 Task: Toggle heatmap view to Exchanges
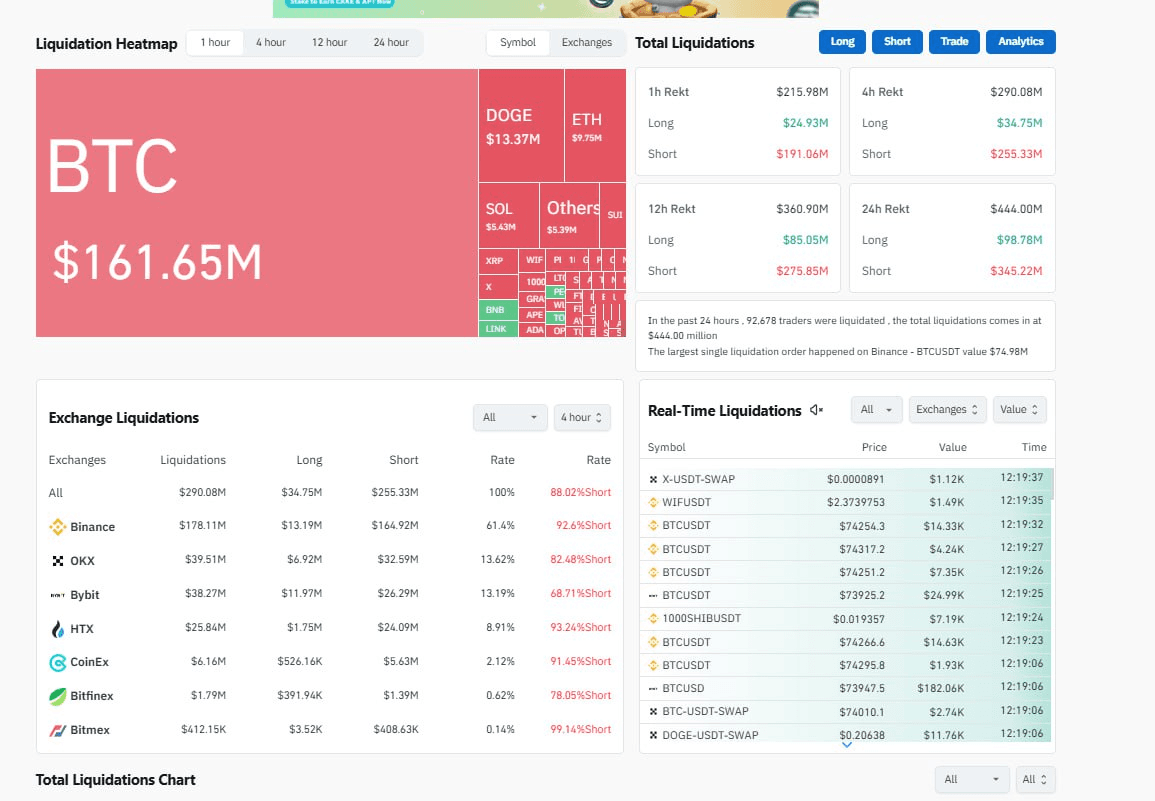pyautogui.click(x=587, y=43)
